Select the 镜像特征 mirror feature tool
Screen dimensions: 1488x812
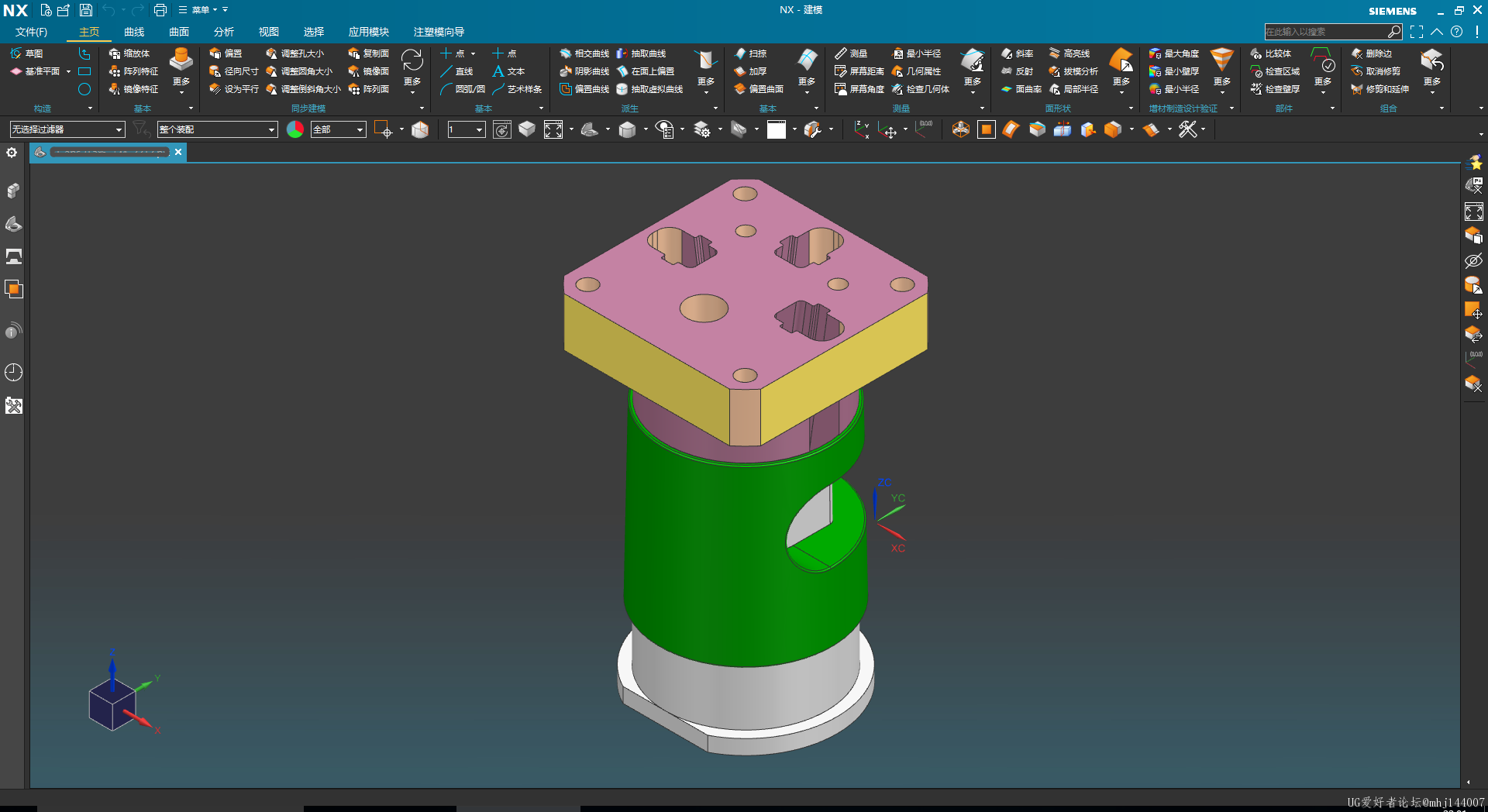(x=133, y=89)
